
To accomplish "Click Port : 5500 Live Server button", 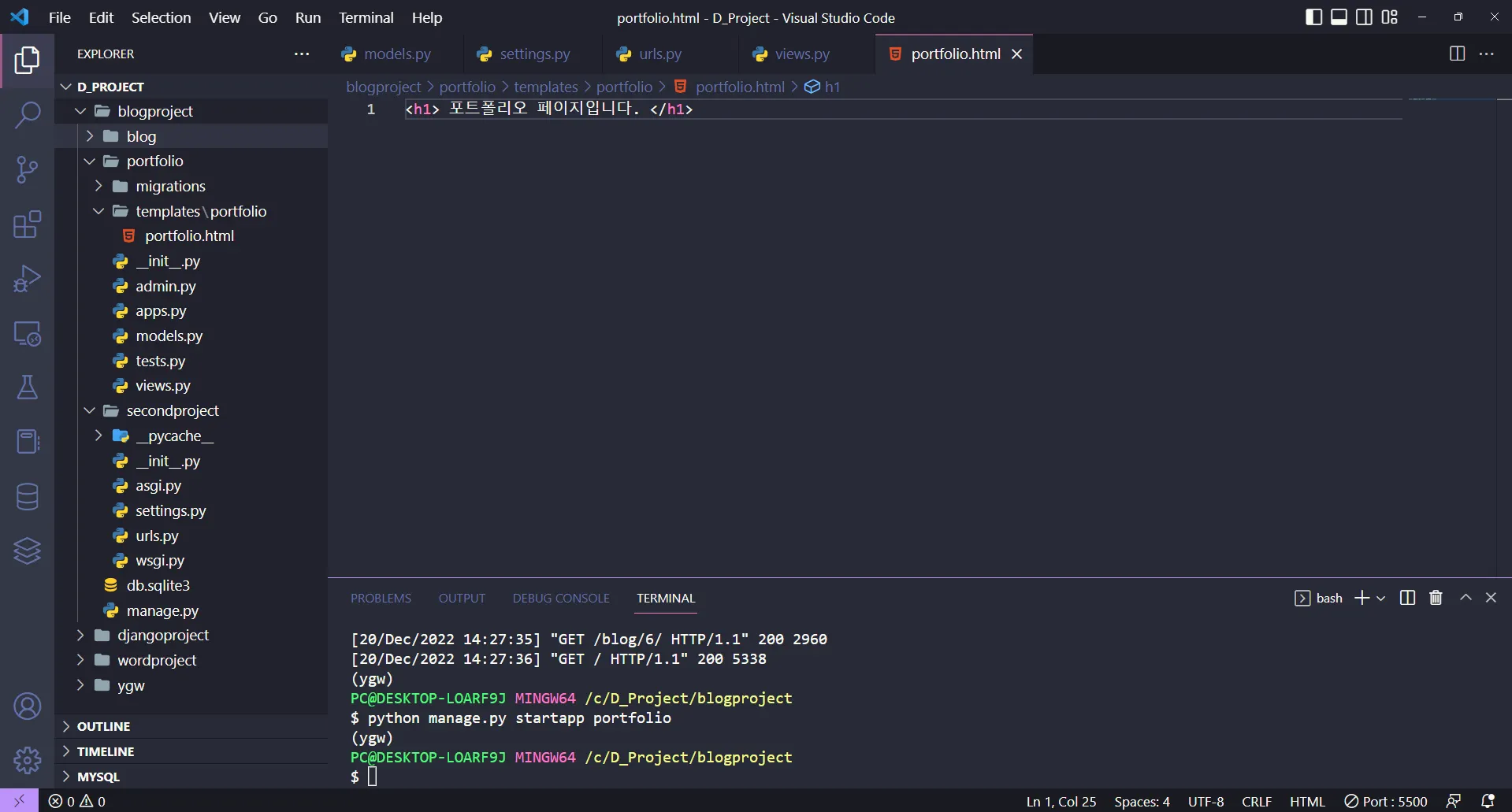I will 1386,801.
